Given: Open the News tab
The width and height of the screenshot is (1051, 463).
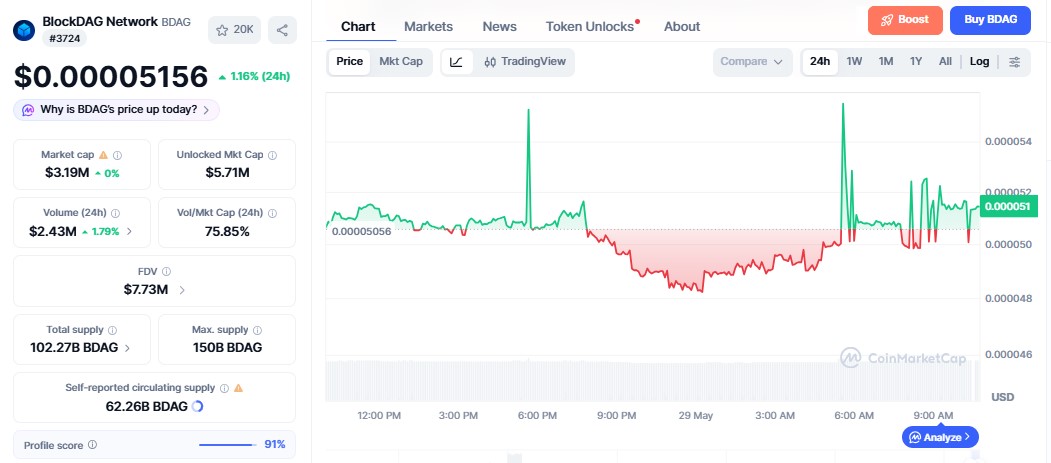Looking at the screenshot, I should [499, 27].
